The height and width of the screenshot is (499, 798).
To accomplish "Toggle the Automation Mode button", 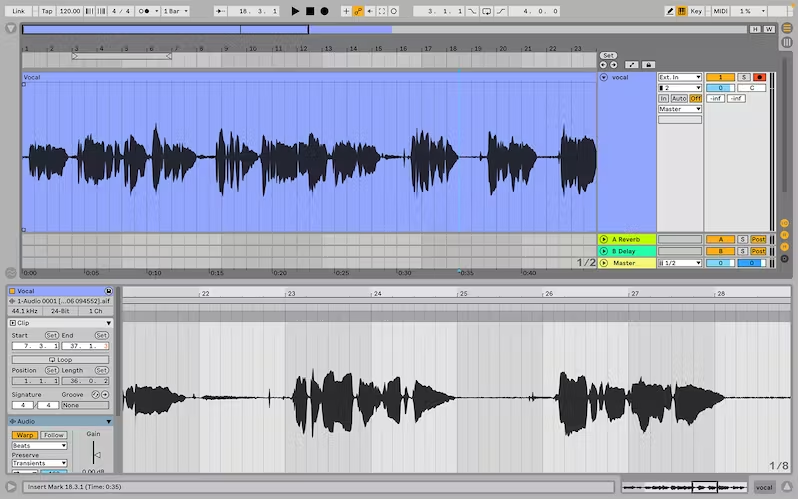I will (x=632, y=65).
